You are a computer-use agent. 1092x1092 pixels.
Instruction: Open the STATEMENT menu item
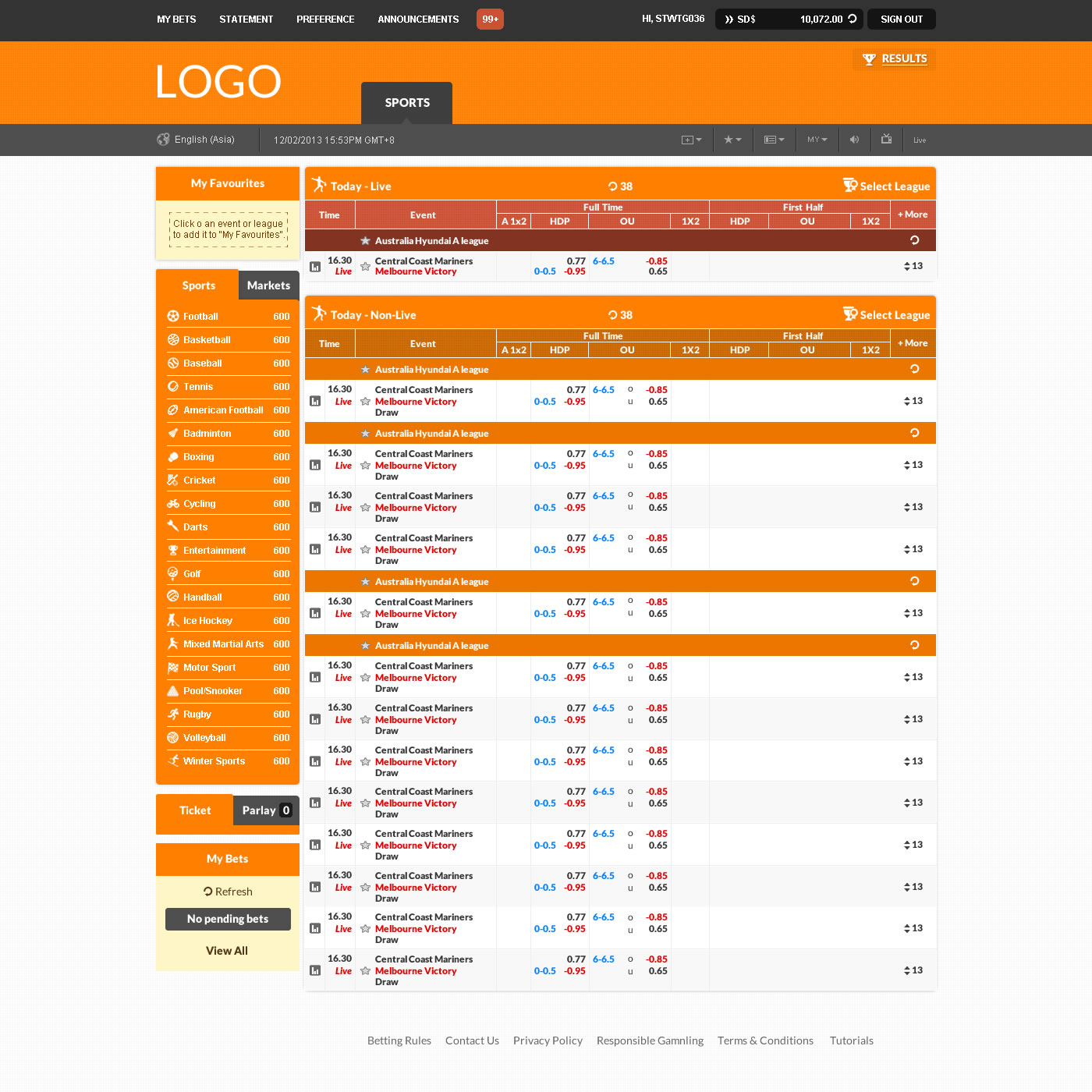(246, 19)
